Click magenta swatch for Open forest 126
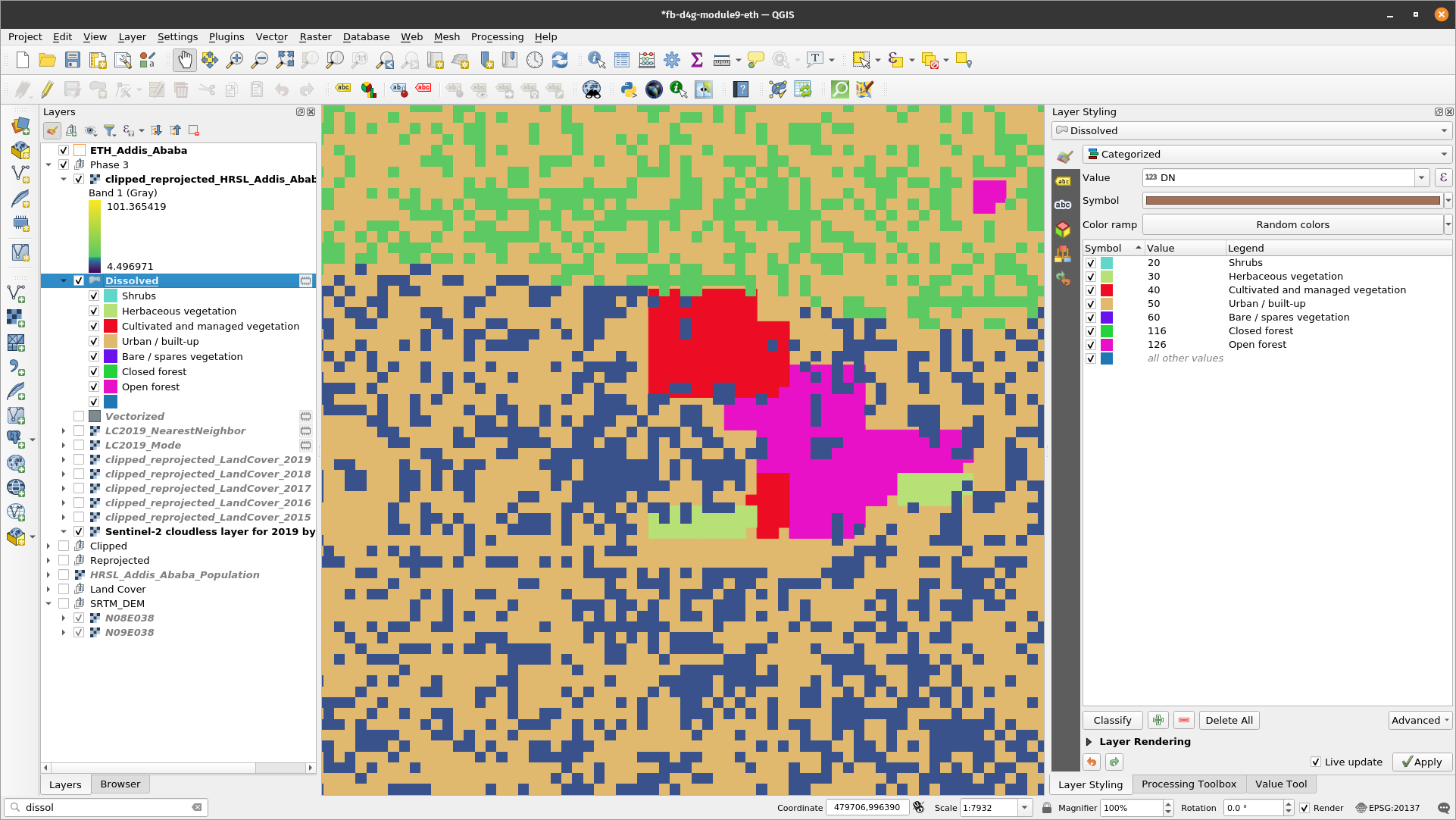 1107,345
